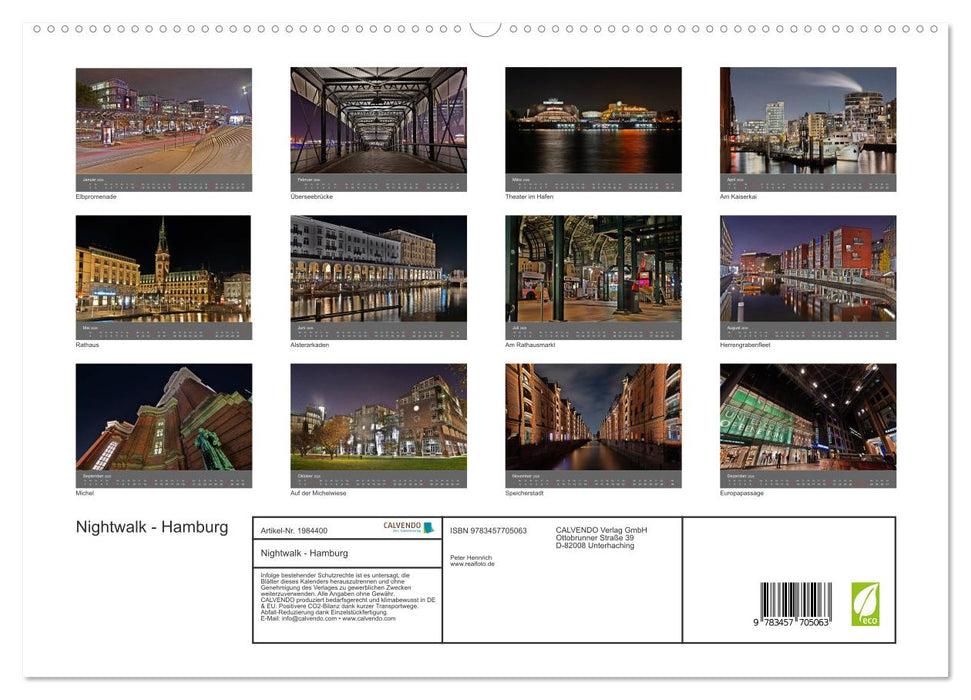View the Überseebrücke February photo
Image resolution: width=971 pixels, height=700 pixels.
pos(378,125)
